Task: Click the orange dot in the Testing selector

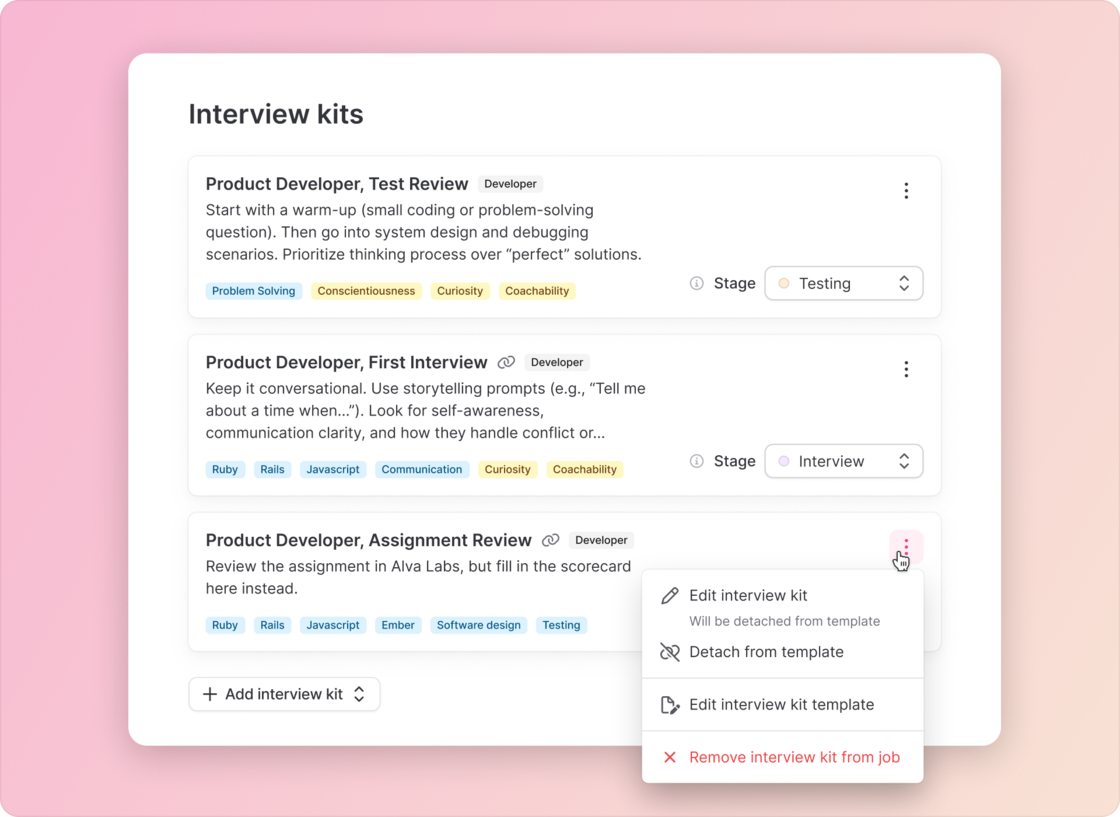Action: (783, 283)
